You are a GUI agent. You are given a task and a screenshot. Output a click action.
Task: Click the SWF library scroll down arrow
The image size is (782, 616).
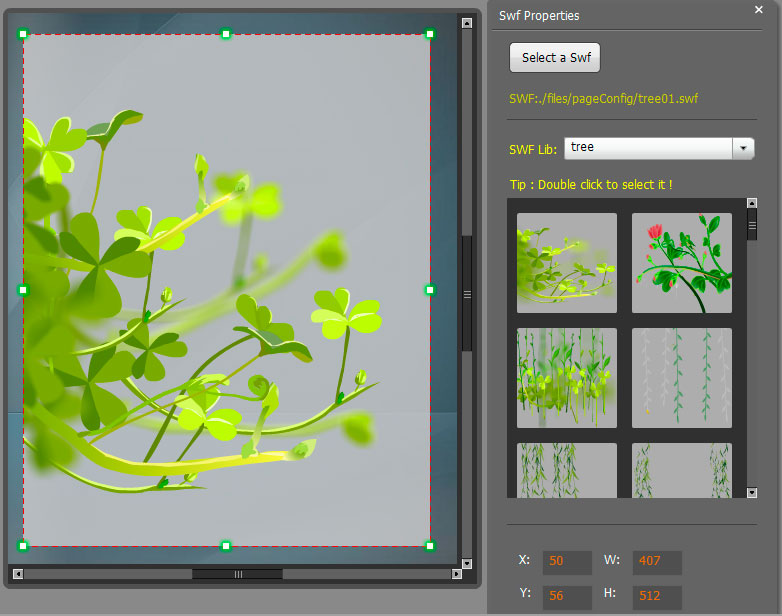(752, 491)
